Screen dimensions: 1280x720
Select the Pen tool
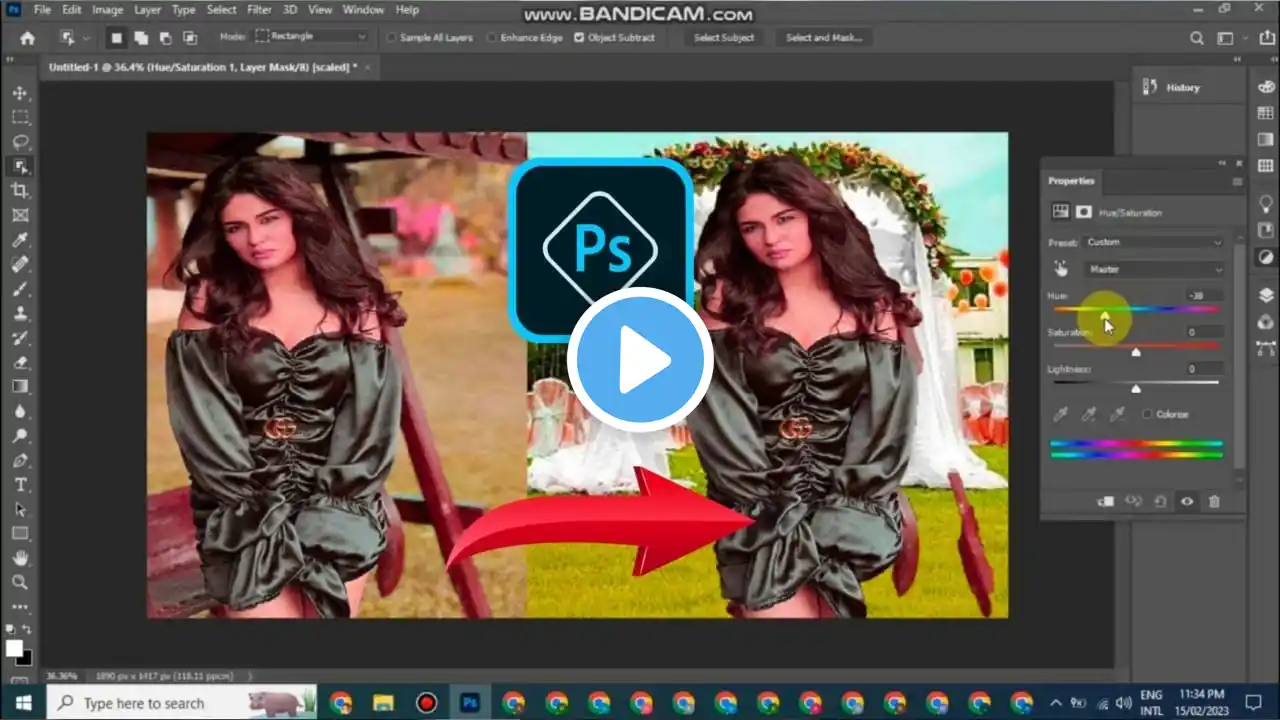coord(20,460)
